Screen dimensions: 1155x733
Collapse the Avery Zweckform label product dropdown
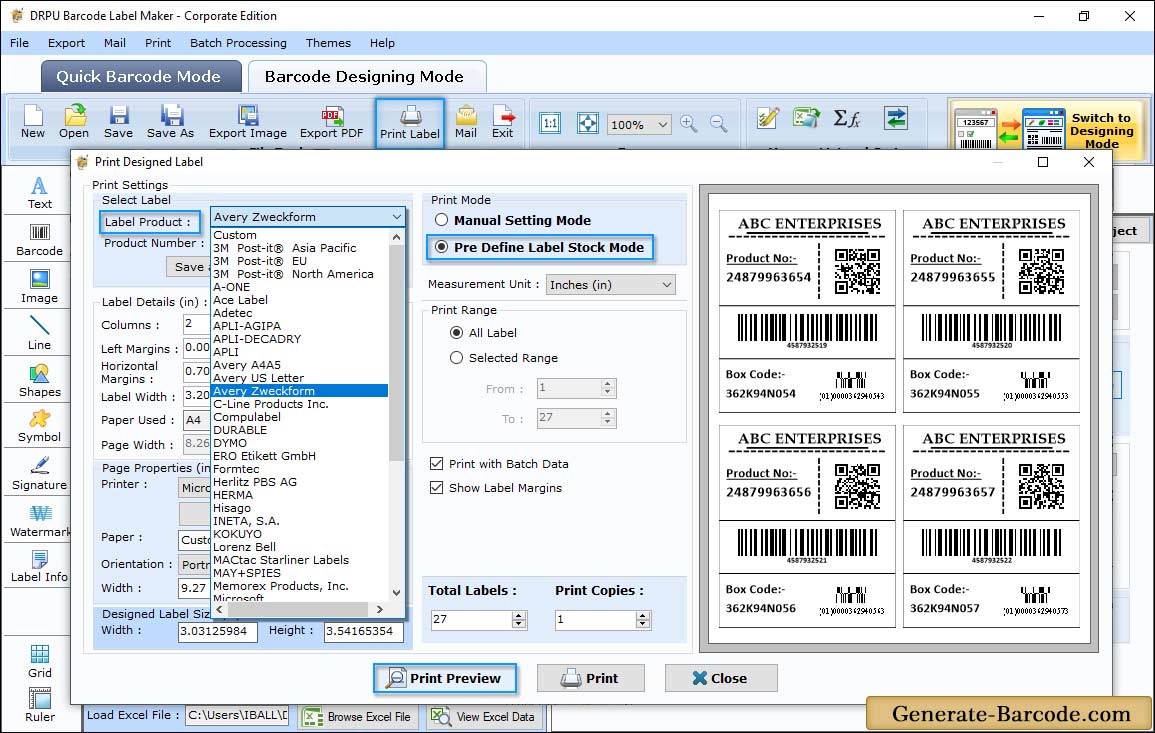coord(396,217)
